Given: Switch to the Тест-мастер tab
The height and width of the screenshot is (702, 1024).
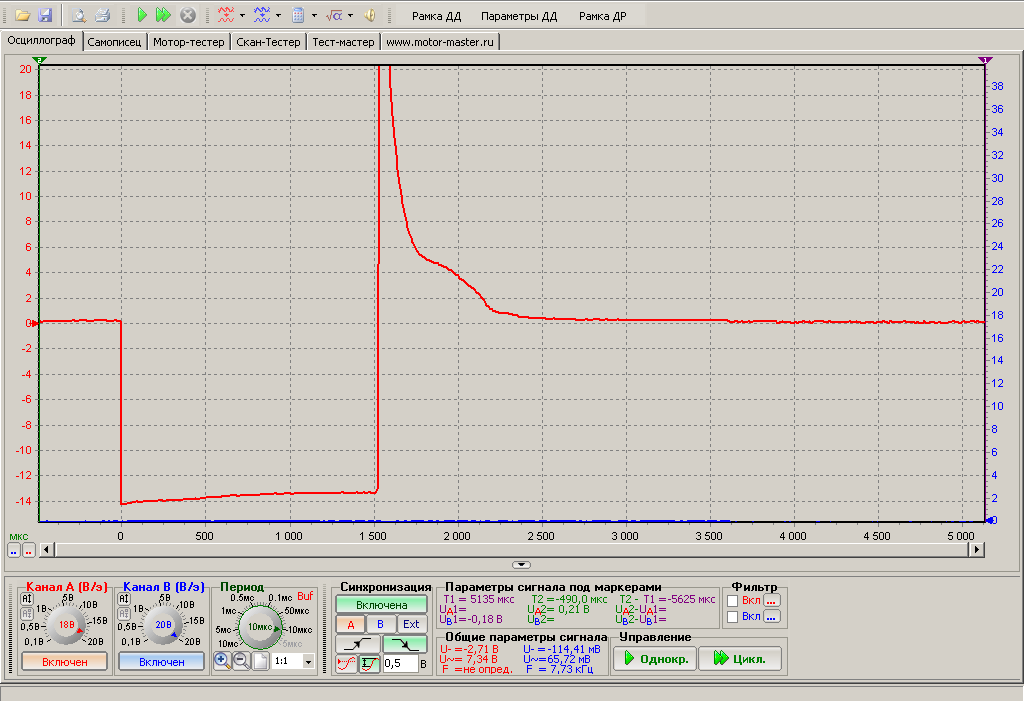Looking at the screenshot, I should 344,42.
